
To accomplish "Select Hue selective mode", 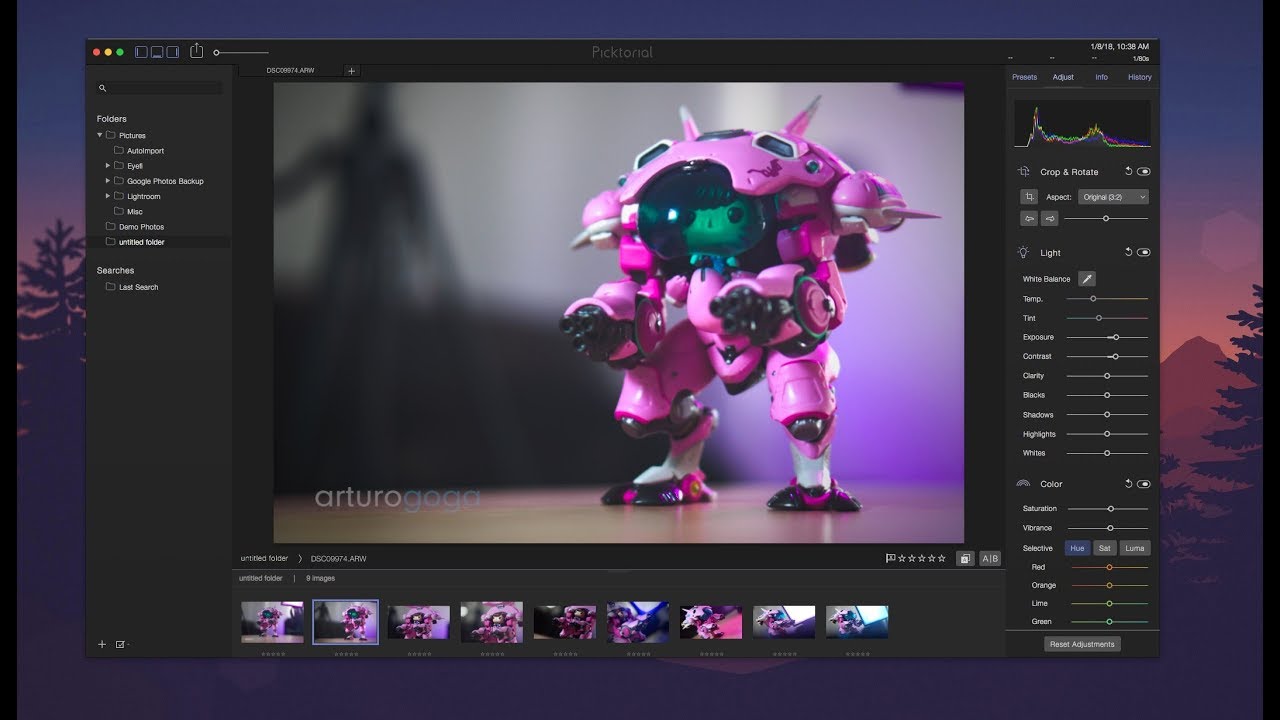I will [x=1077, y=548].
